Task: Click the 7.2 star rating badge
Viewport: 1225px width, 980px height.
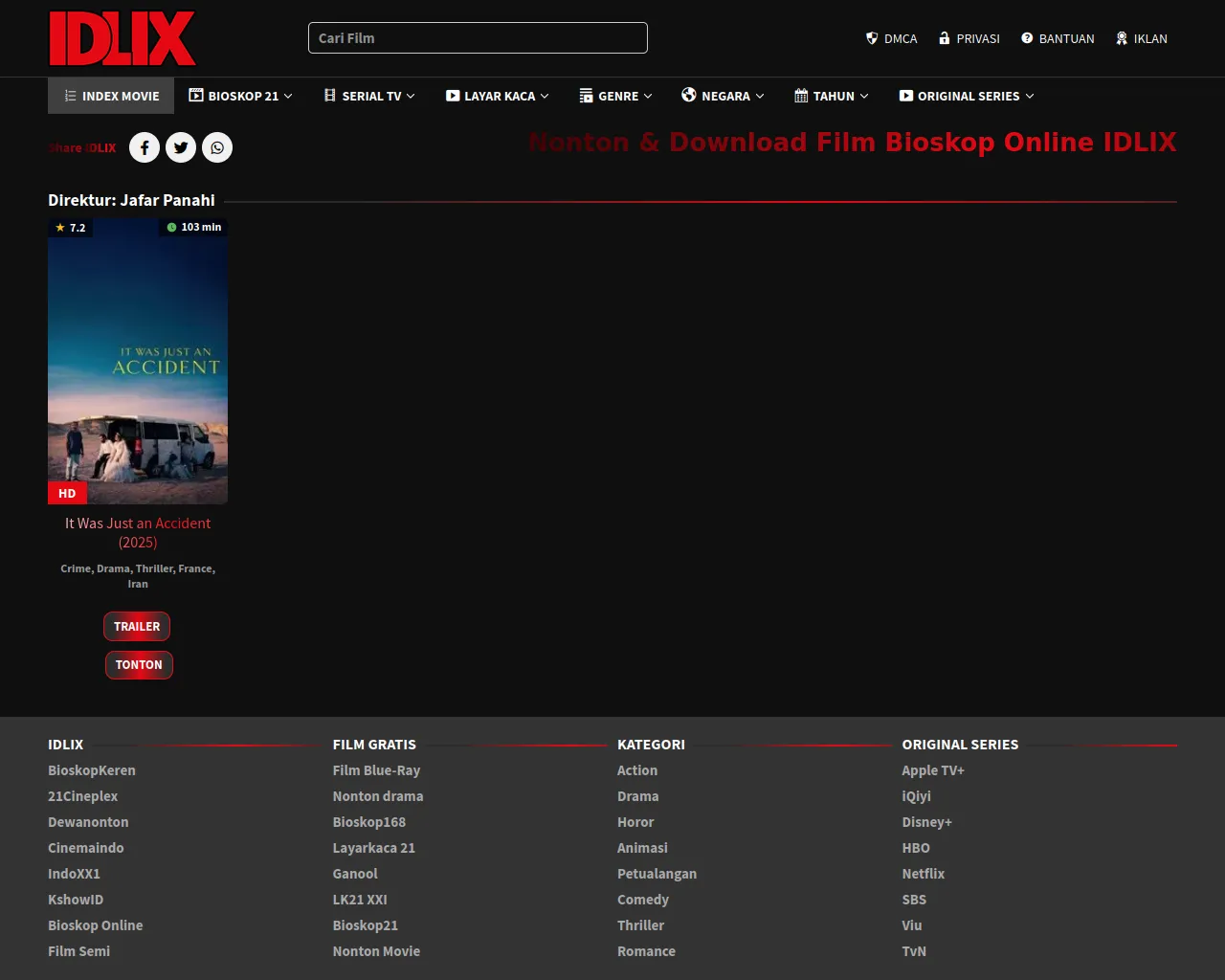Action: point(71,228)
